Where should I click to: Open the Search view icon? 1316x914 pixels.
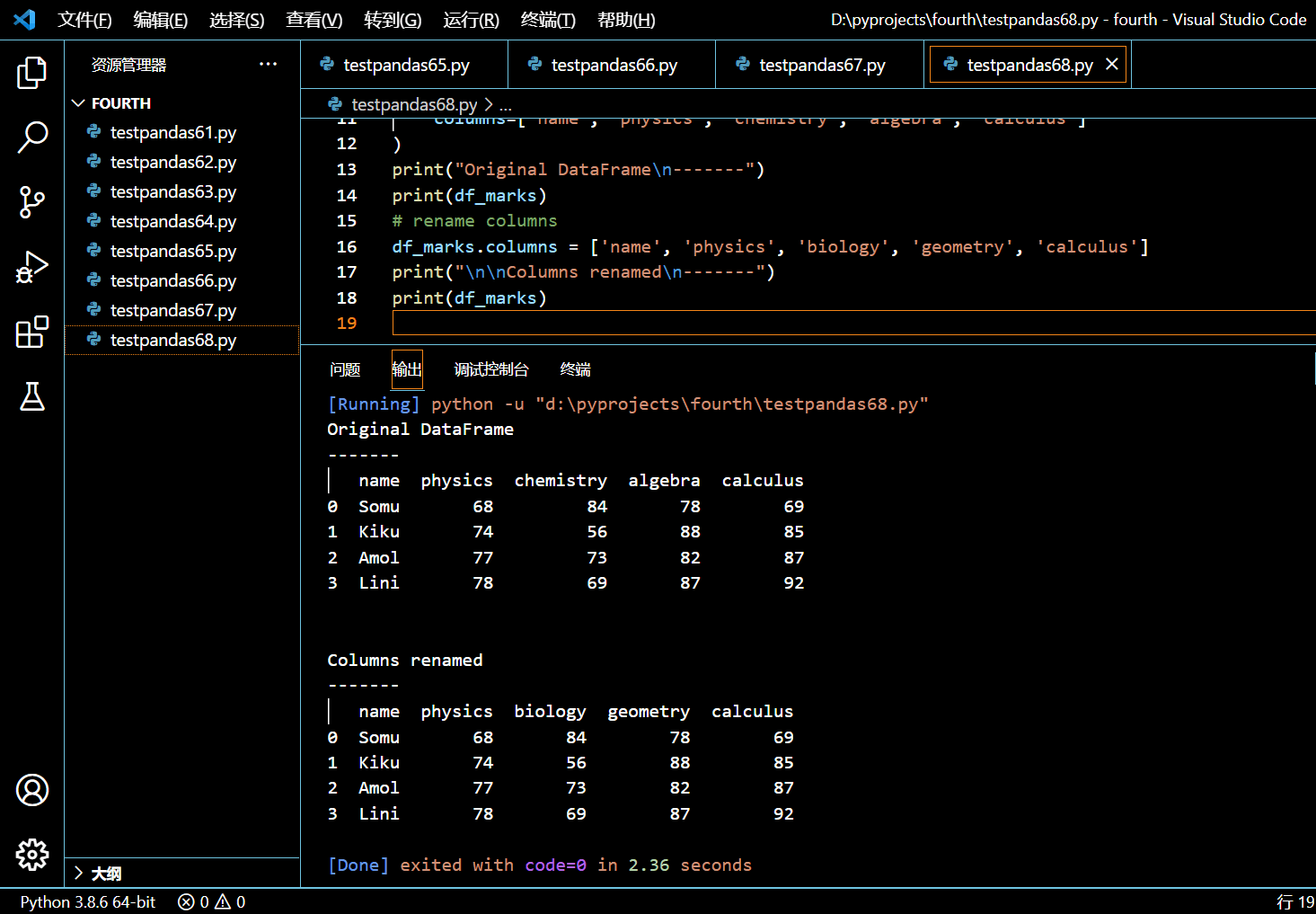pos(32,138)
